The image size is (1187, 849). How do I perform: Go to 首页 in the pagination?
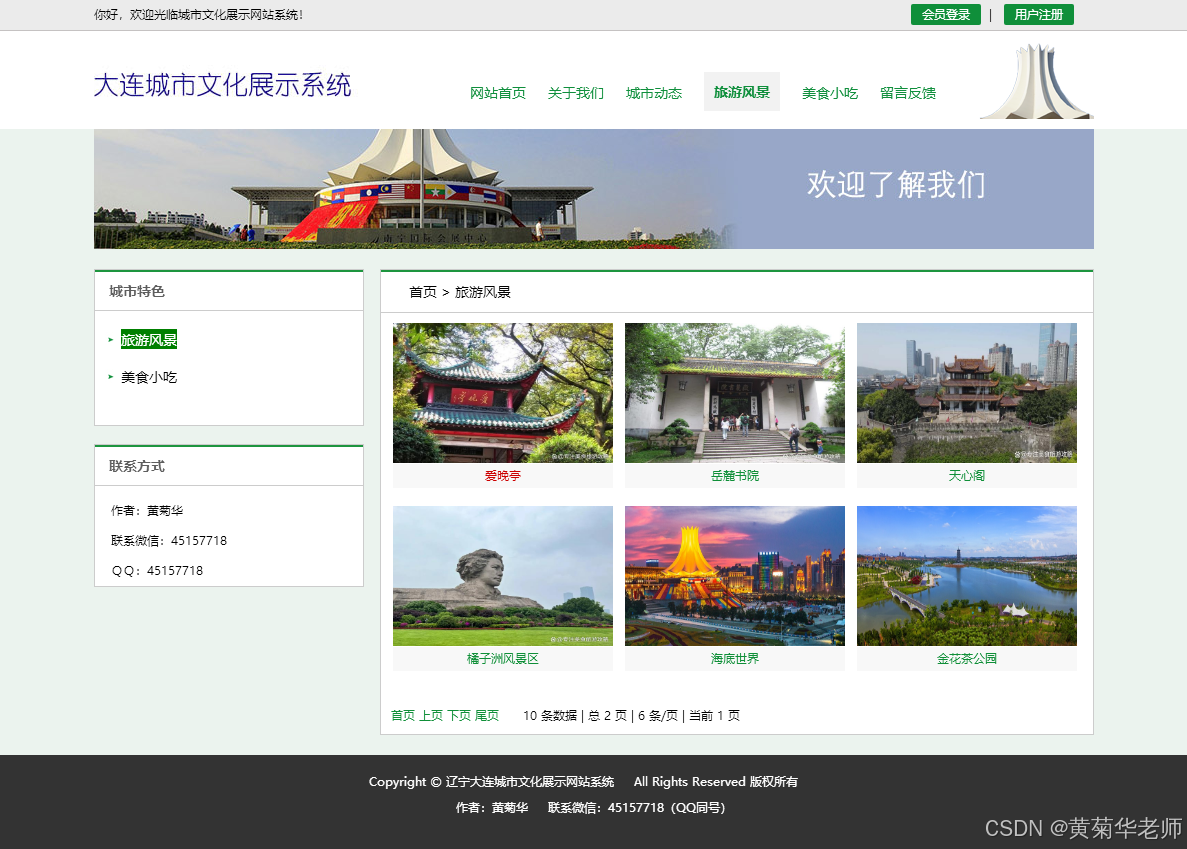(403, 715)
